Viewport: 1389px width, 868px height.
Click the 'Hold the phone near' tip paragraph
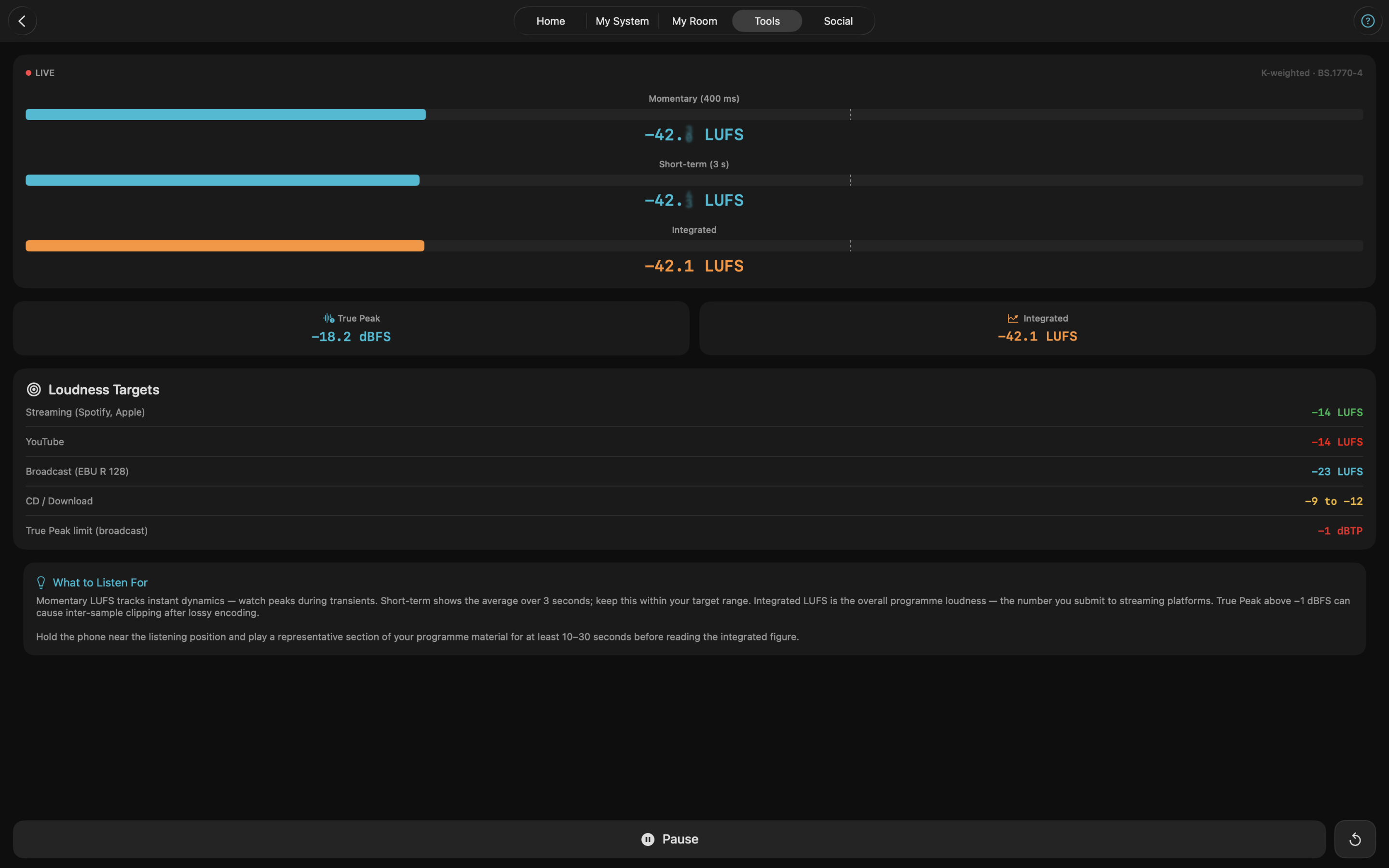point(417,637)
